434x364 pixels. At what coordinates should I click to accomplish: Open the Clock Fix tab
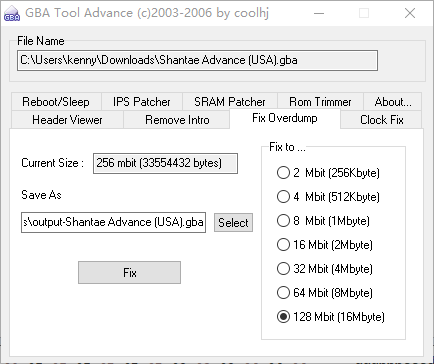tap(382, 120)
